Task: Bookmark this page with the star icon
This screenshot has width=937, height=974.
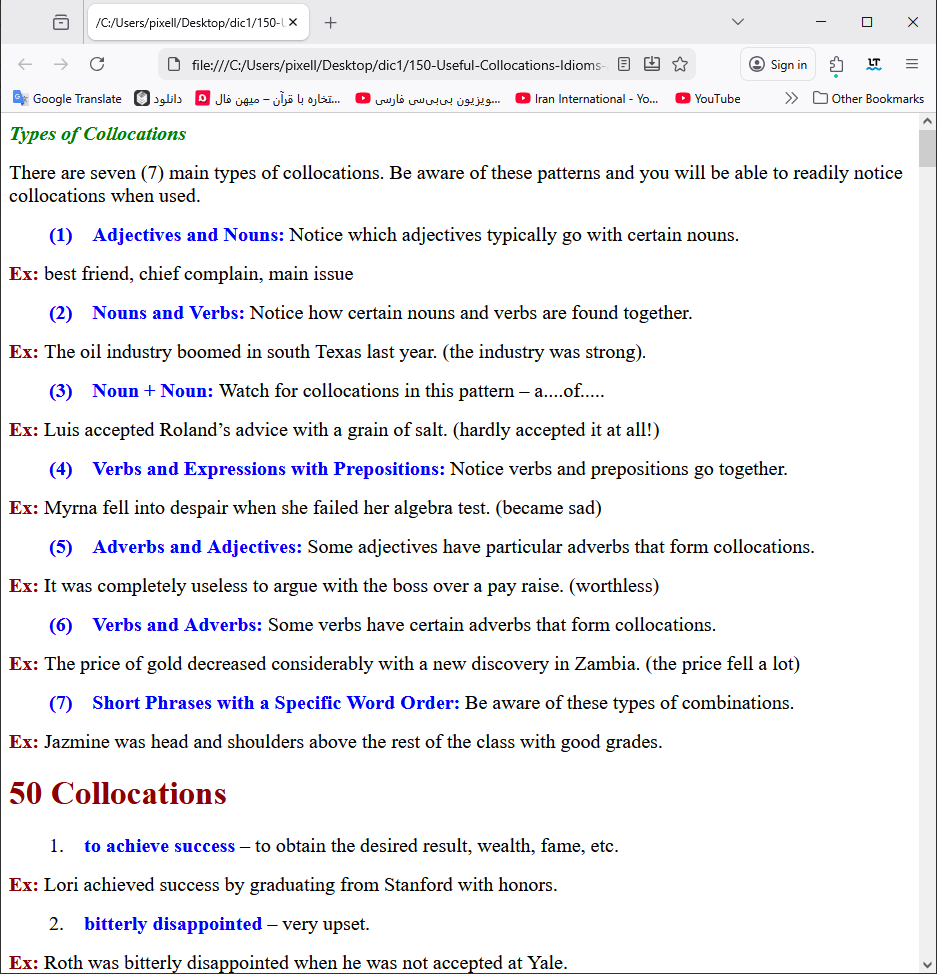Action: [680, 64]
